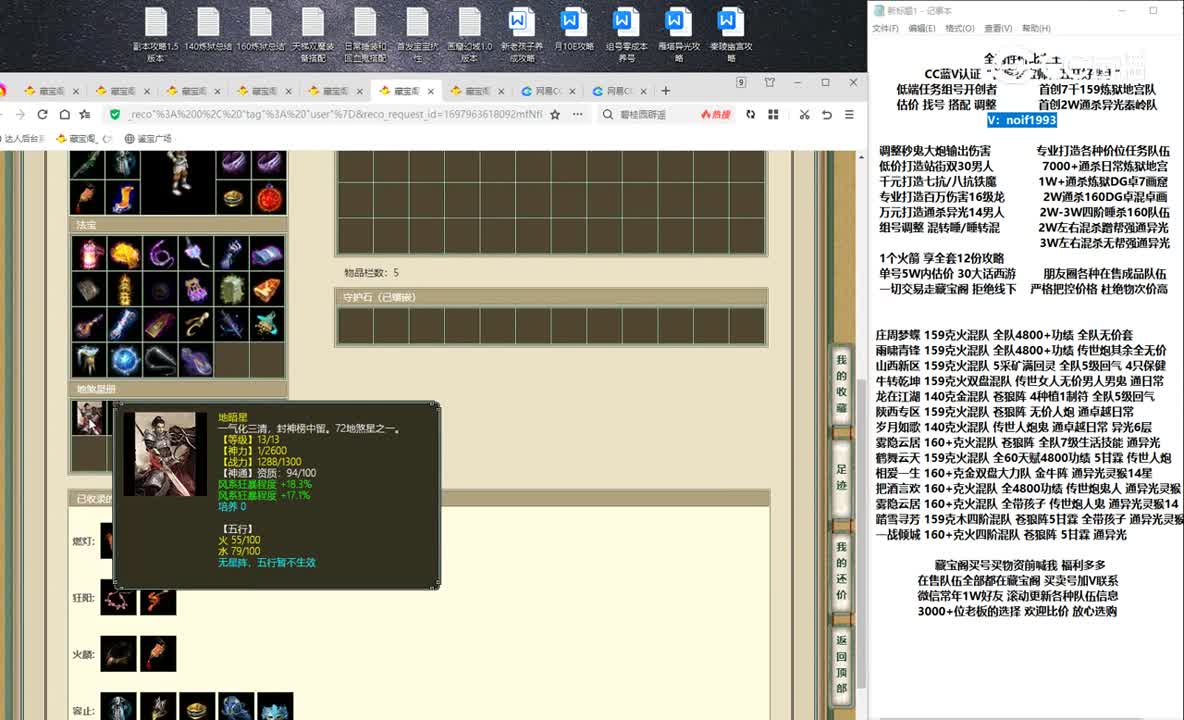This screenshot has width=1184, height=720.
Task: Click the browser undo arrow icon
Action: [827, 114]
